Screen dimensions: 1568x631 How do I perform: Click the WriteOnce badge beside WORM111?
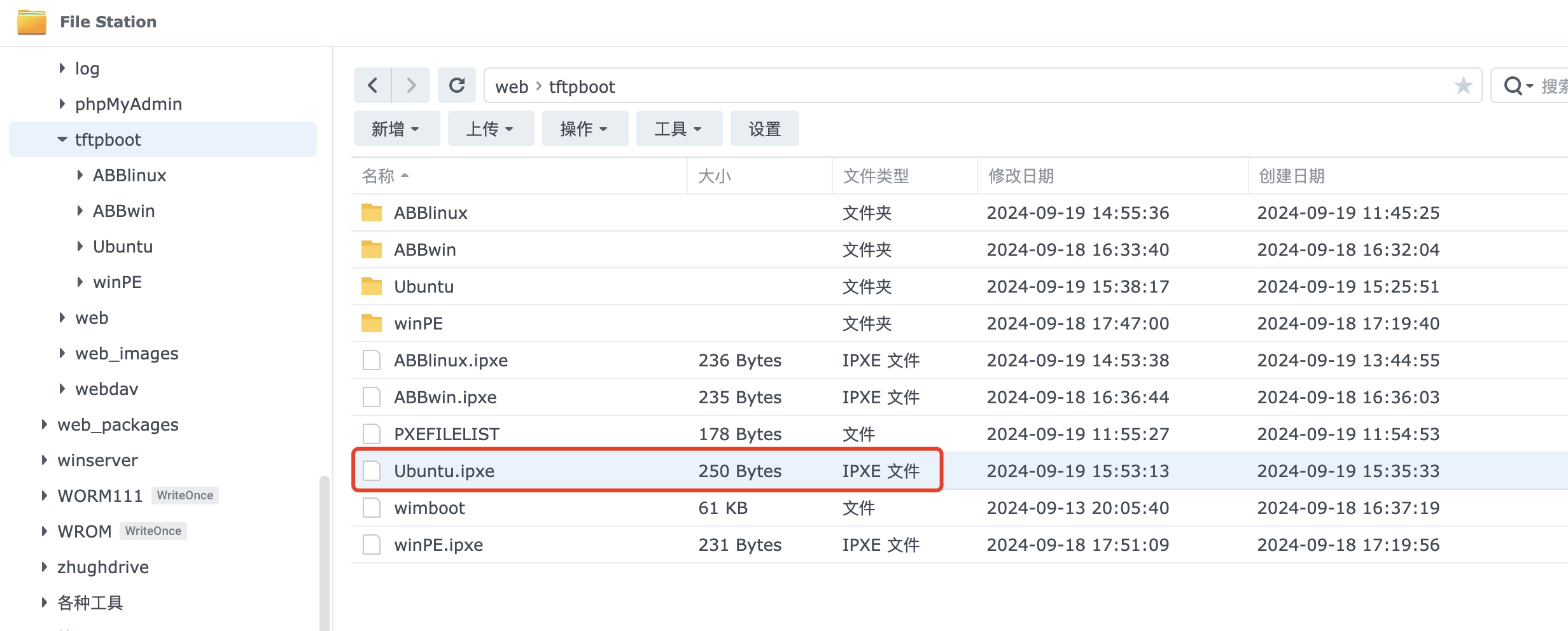185,496
